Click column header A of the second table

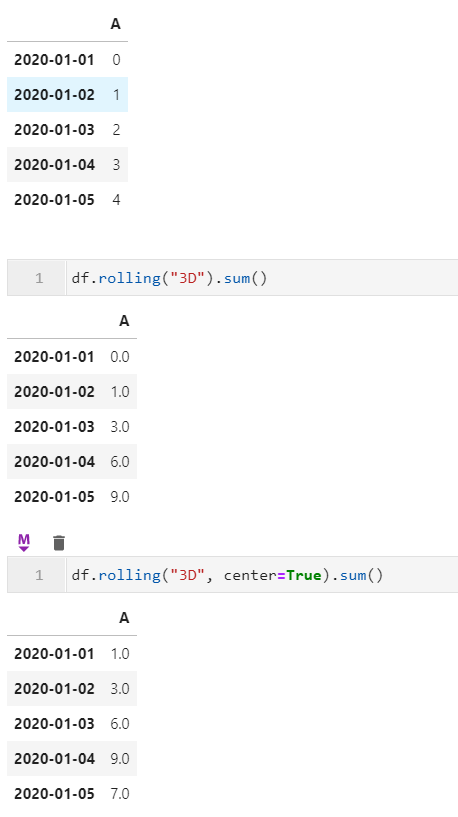pos(124,321)
